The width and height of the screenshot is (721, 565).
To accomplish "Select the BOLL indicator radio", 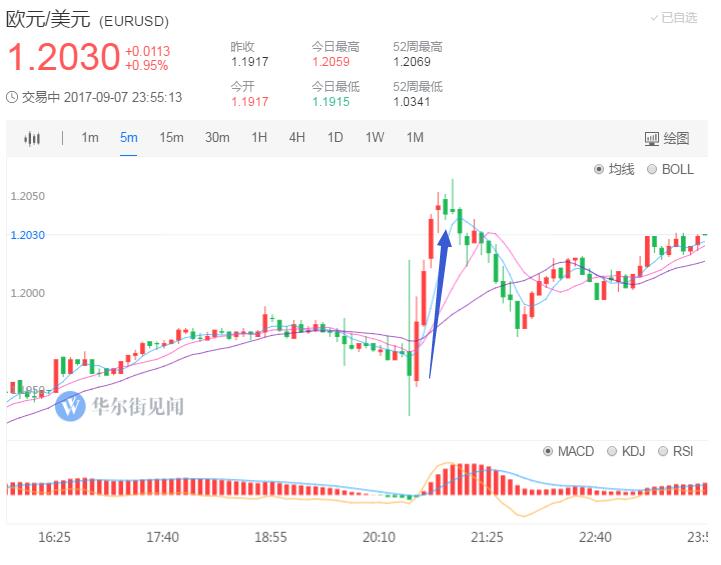I will point(652,170).
